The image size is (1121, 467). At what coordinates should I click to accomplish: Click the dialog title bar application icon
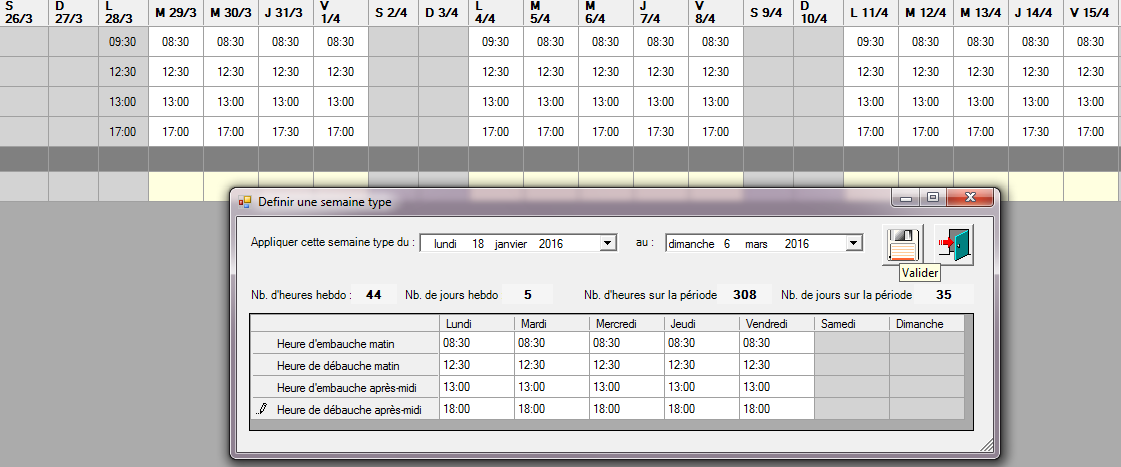tap(245, 202)
